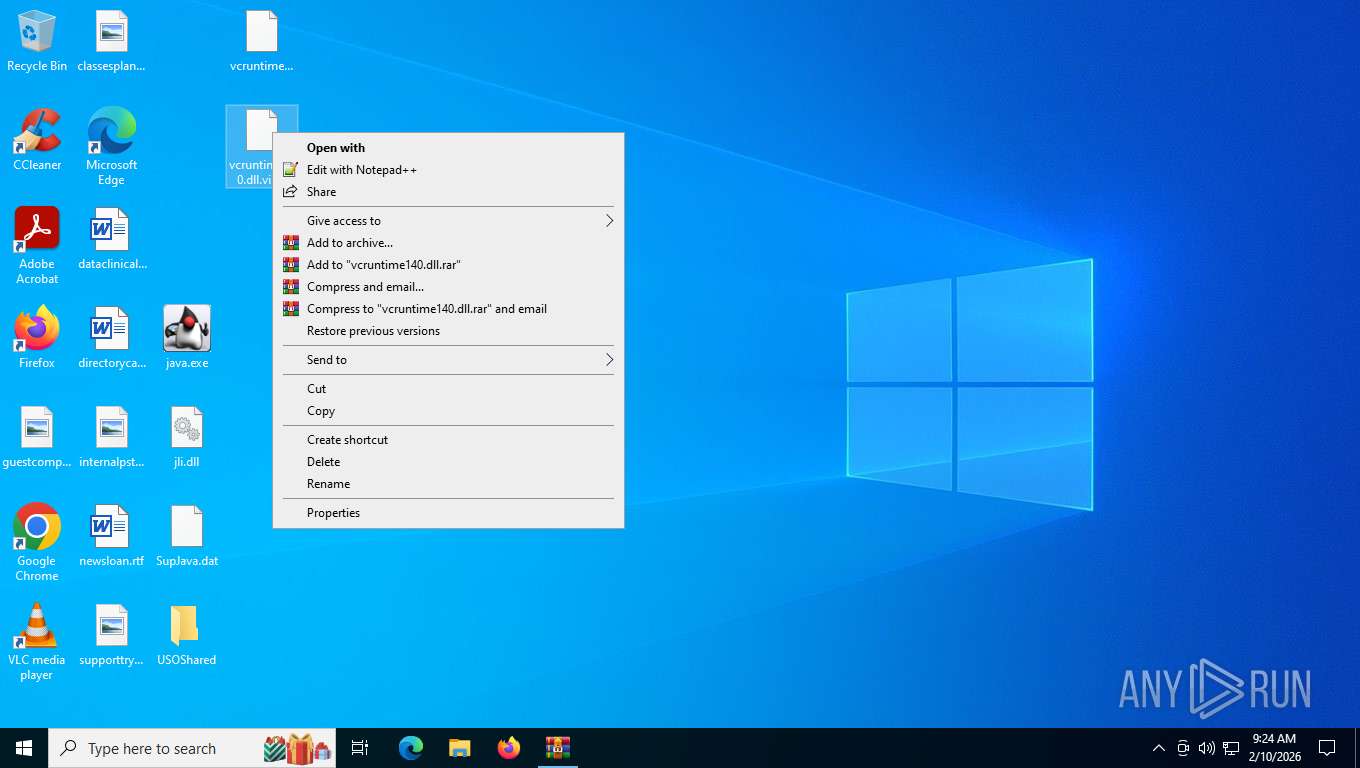Launch Edge from the taskbar
1360x768 pixels.
click(411, 748)
